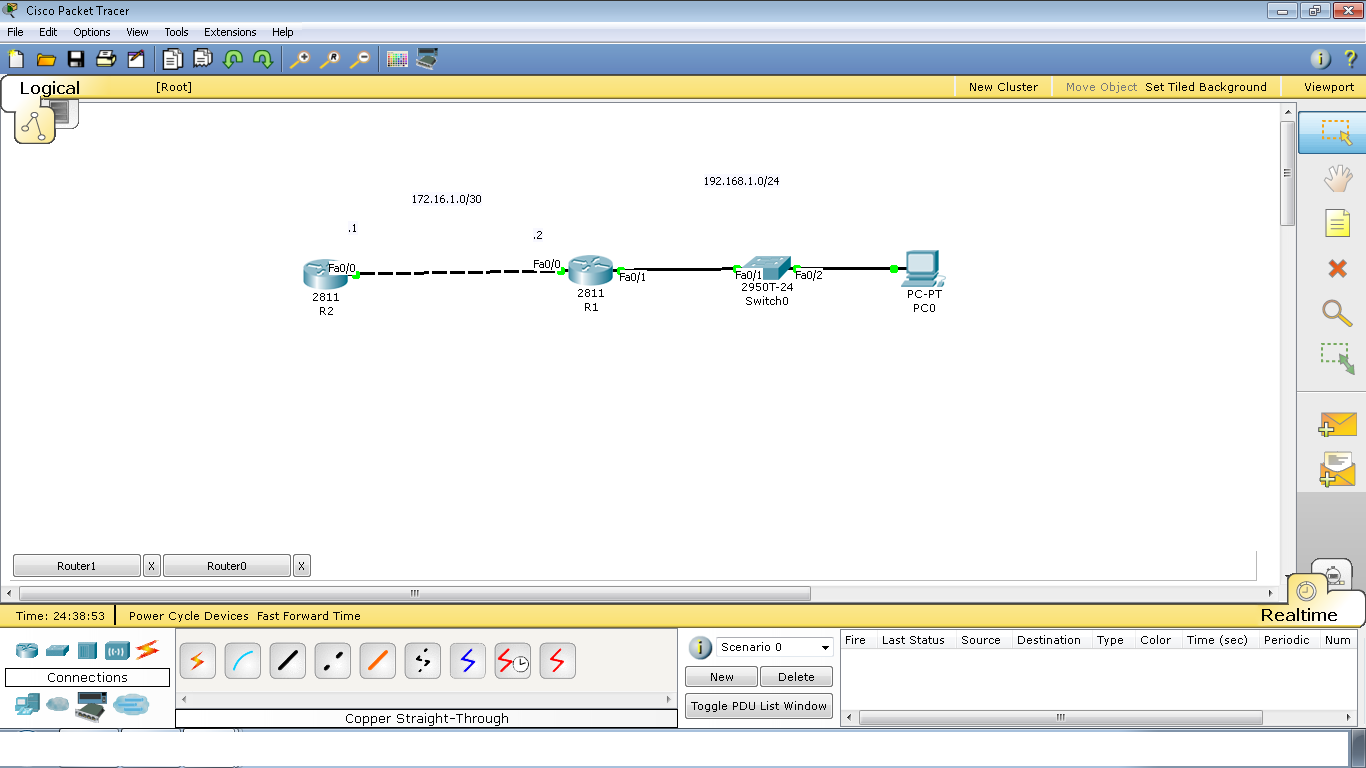Open the Edit menu
This screenshot has height=768, width=1366.
click(48, 32)
